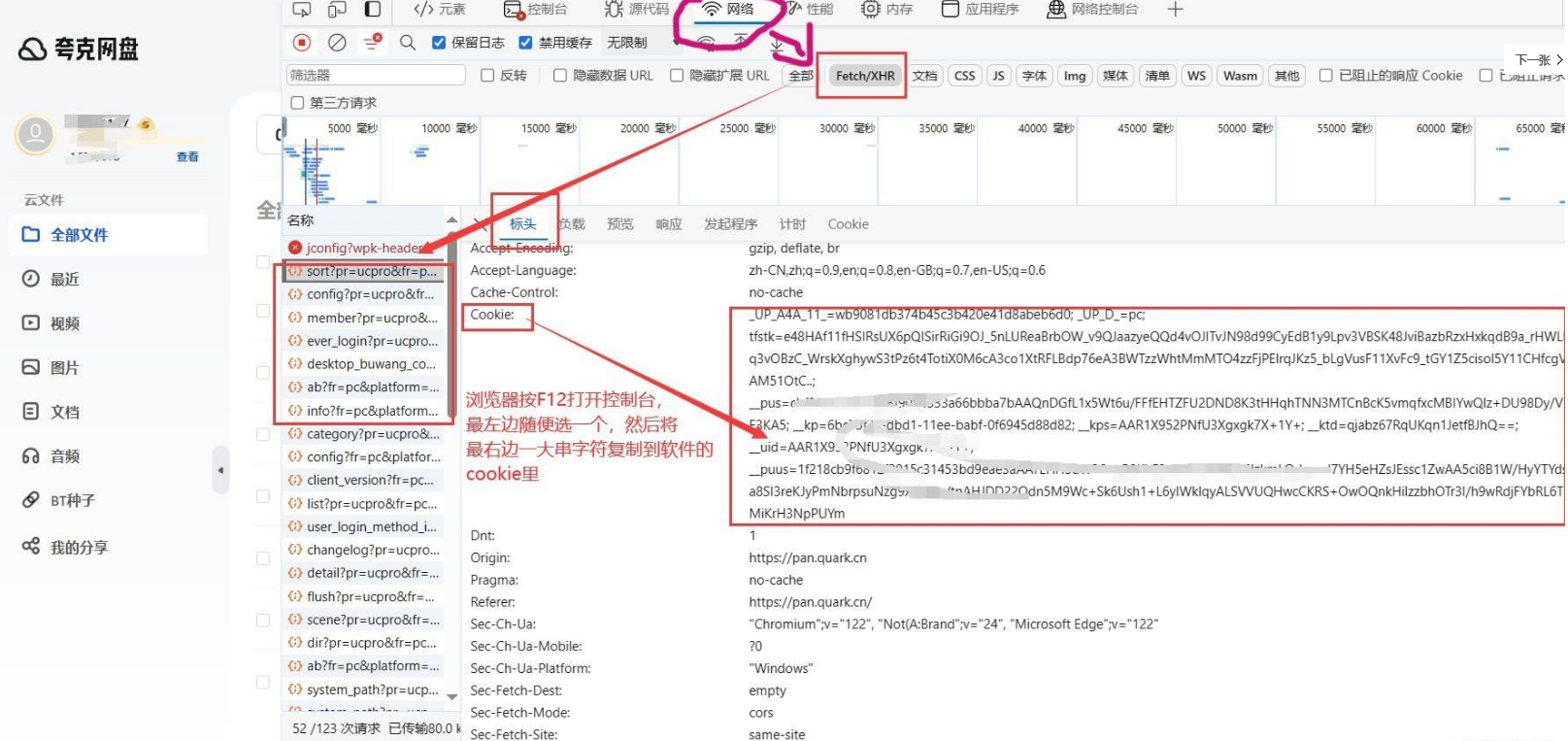Click the red record network log button

[x=302, y=42]
